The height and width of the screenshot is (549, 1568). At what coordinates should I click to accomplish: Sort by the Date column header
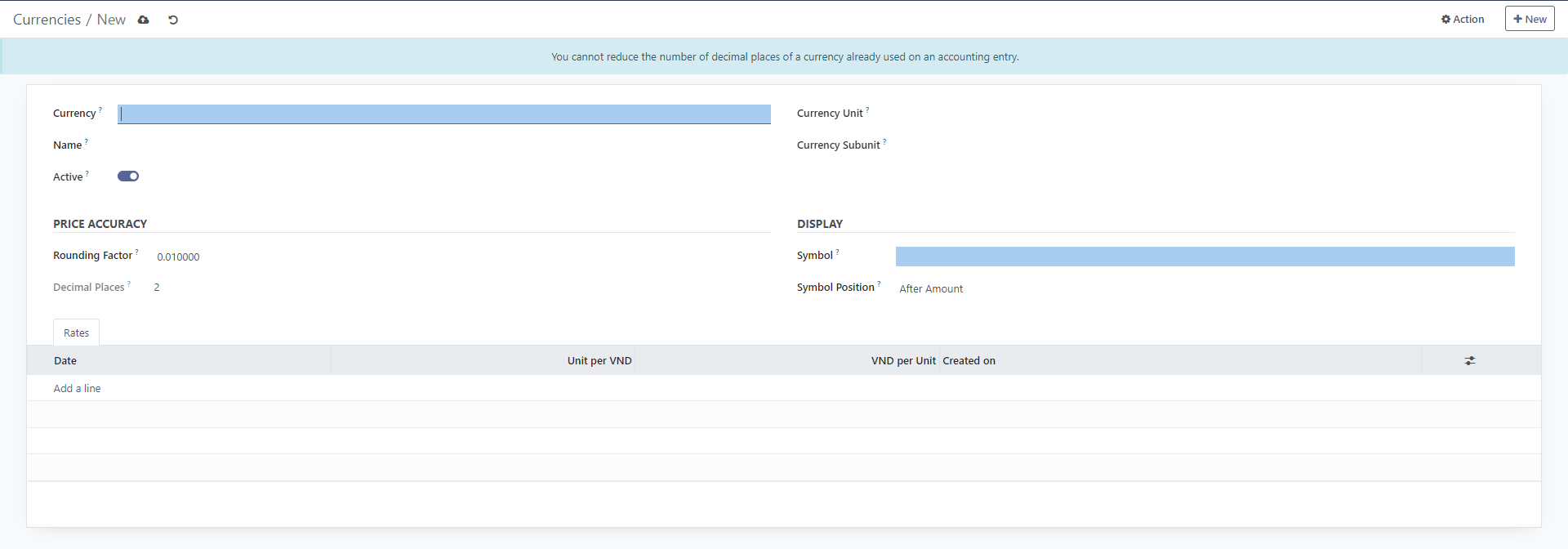[x=65, y=360]
